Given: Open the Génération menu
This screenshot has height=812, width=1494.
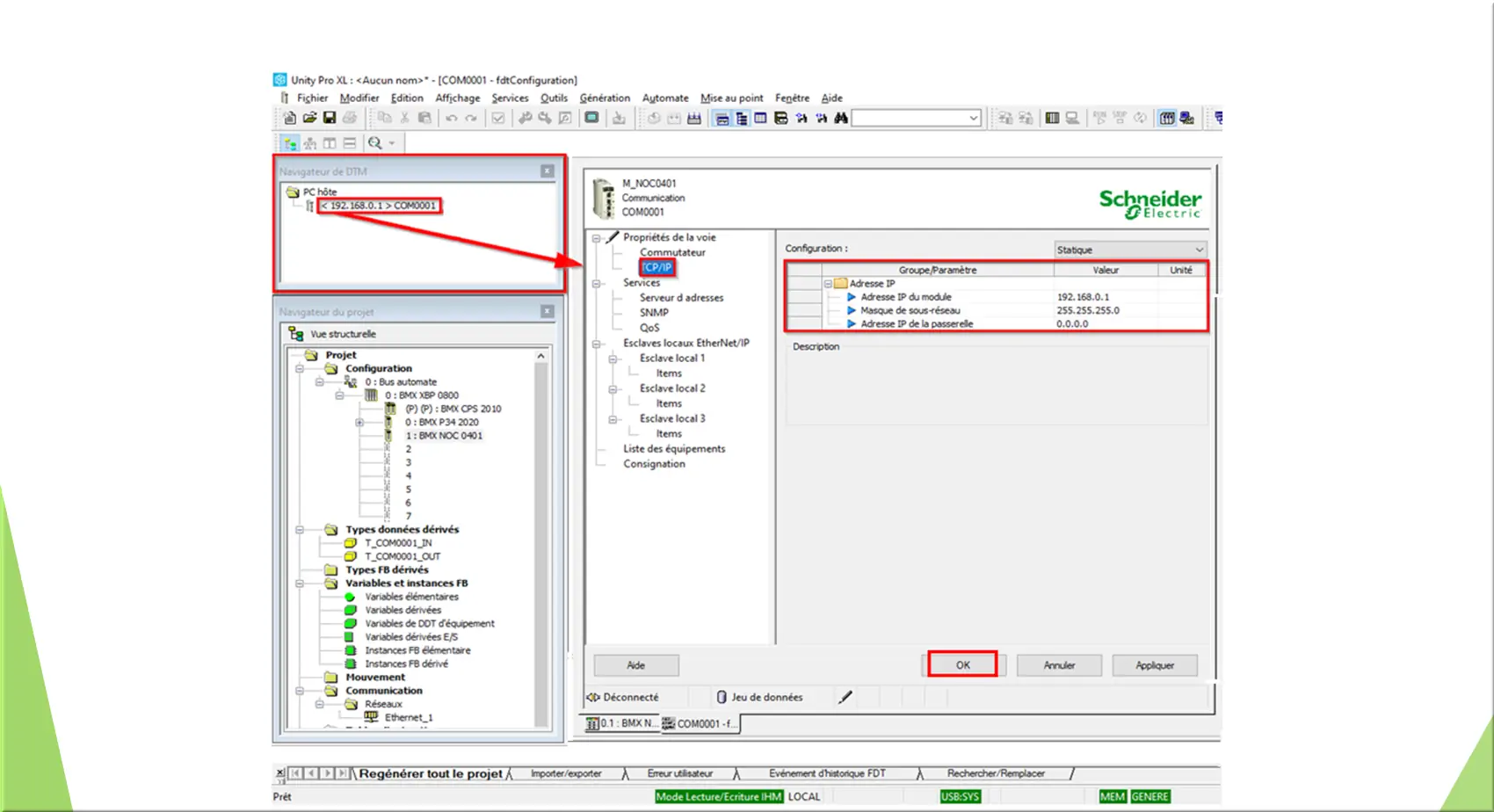Looking at the screenshot, I should click(x=605, y=98).
